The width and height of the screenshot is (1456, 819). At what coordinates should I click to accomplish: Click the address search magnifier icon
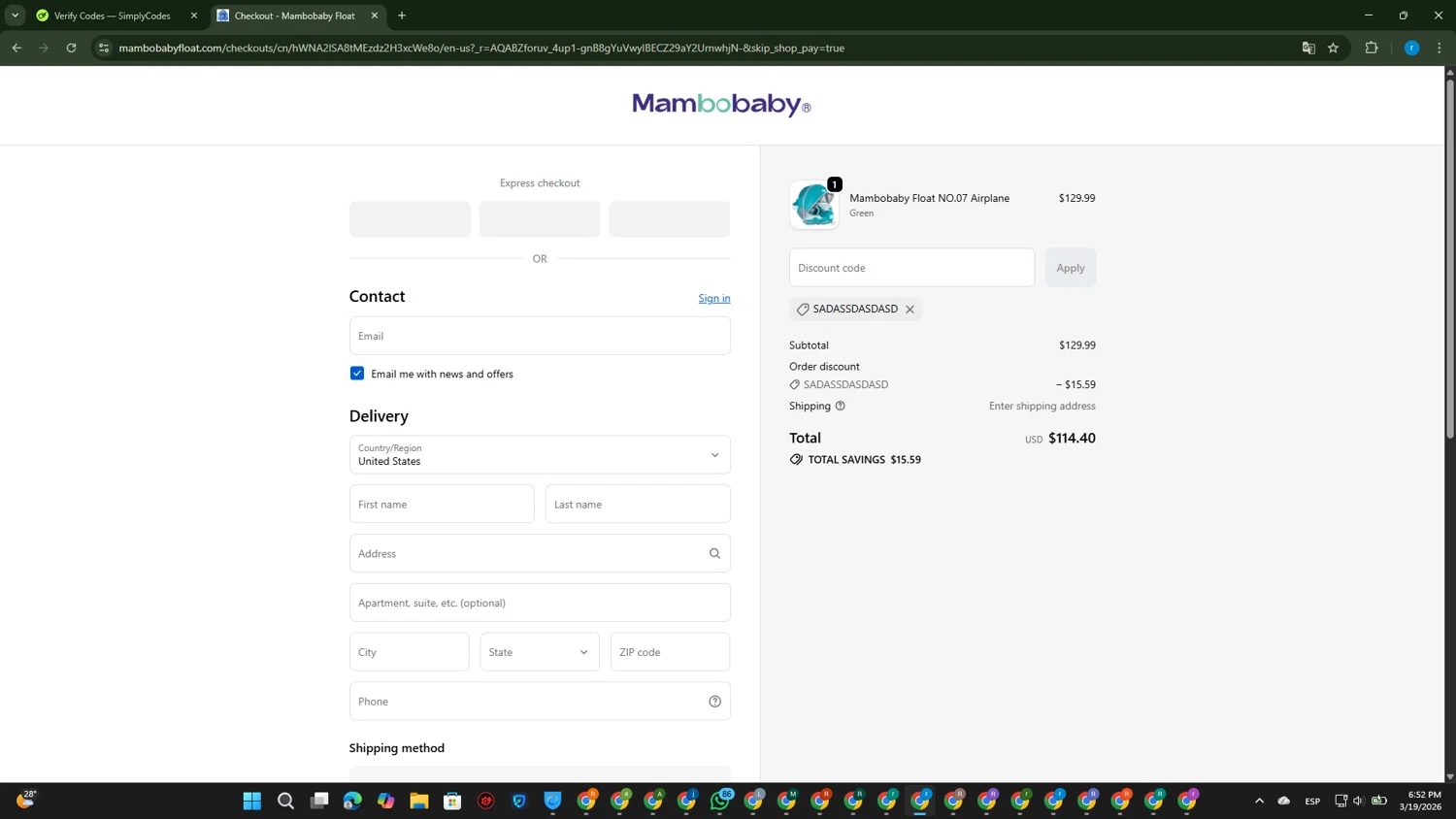point(714,553)
